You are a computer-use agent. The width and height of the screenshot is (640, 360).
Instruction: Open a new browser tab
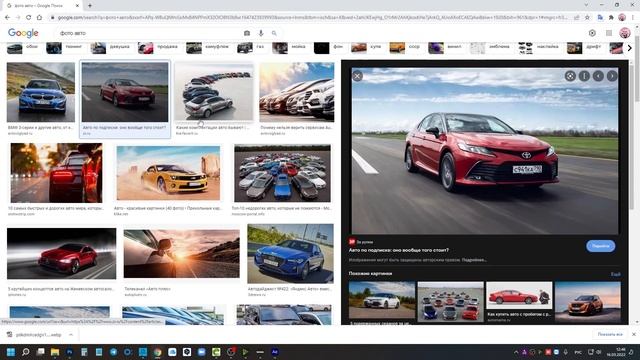click(90, 5)
